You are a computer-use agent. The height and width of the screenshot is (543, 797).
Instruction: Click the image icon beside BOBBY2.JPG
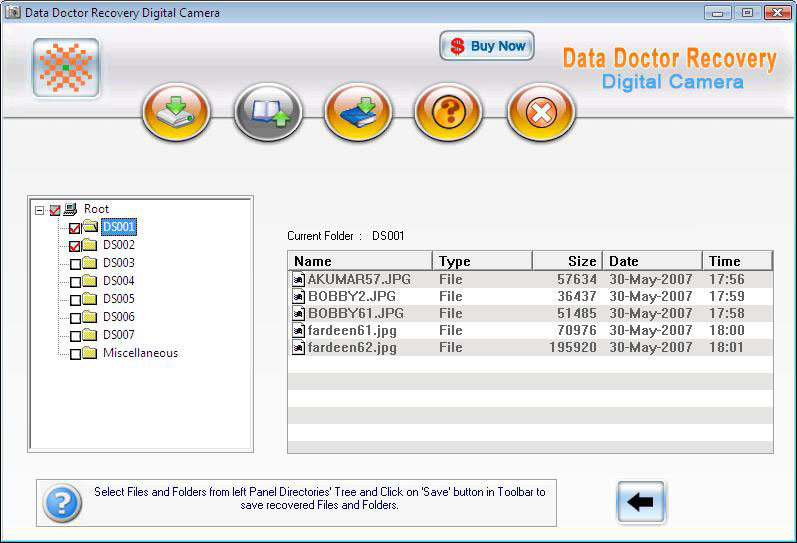(x=299, y=296)
